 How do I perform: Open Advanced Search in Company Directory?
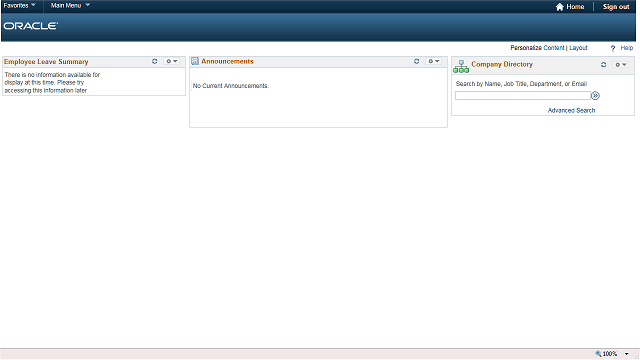pos(571,110)
